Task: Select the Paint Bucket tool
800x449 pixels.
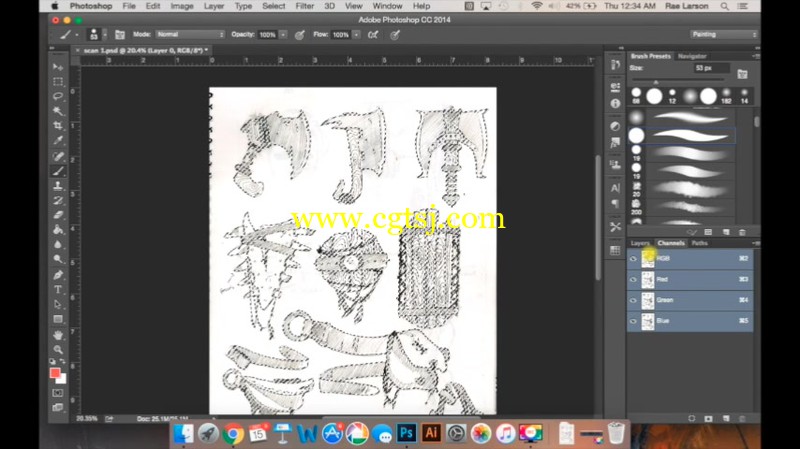Action: [58, 230]
